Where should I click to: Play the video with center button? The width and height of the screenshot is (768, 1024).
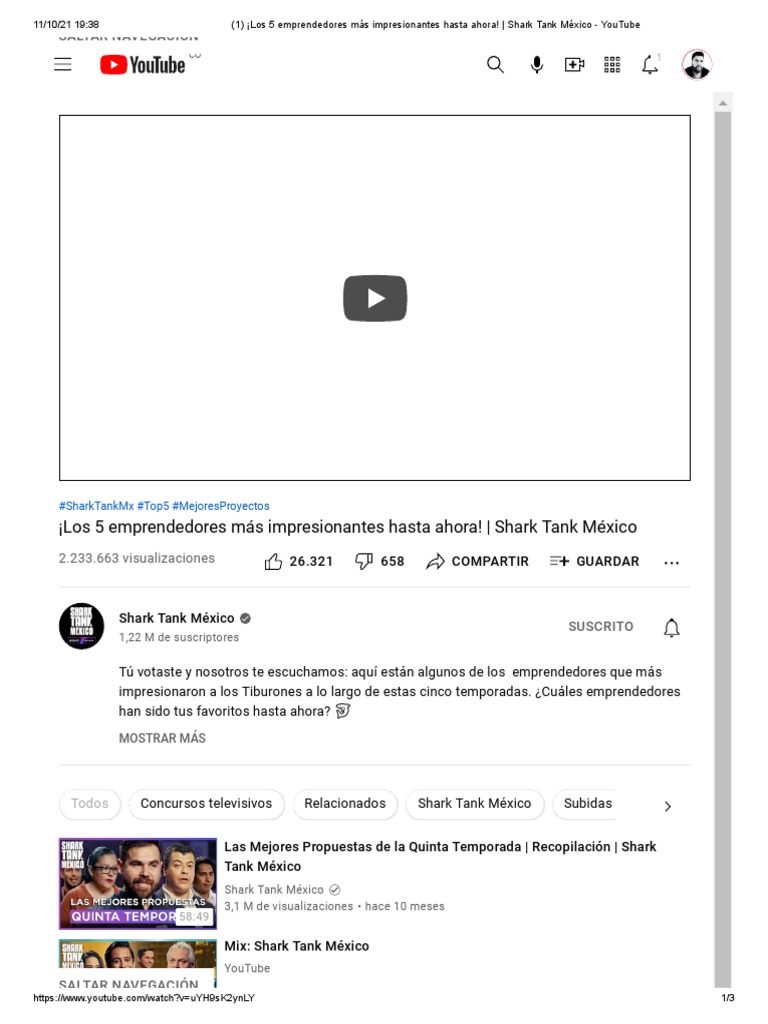(375, 298)
